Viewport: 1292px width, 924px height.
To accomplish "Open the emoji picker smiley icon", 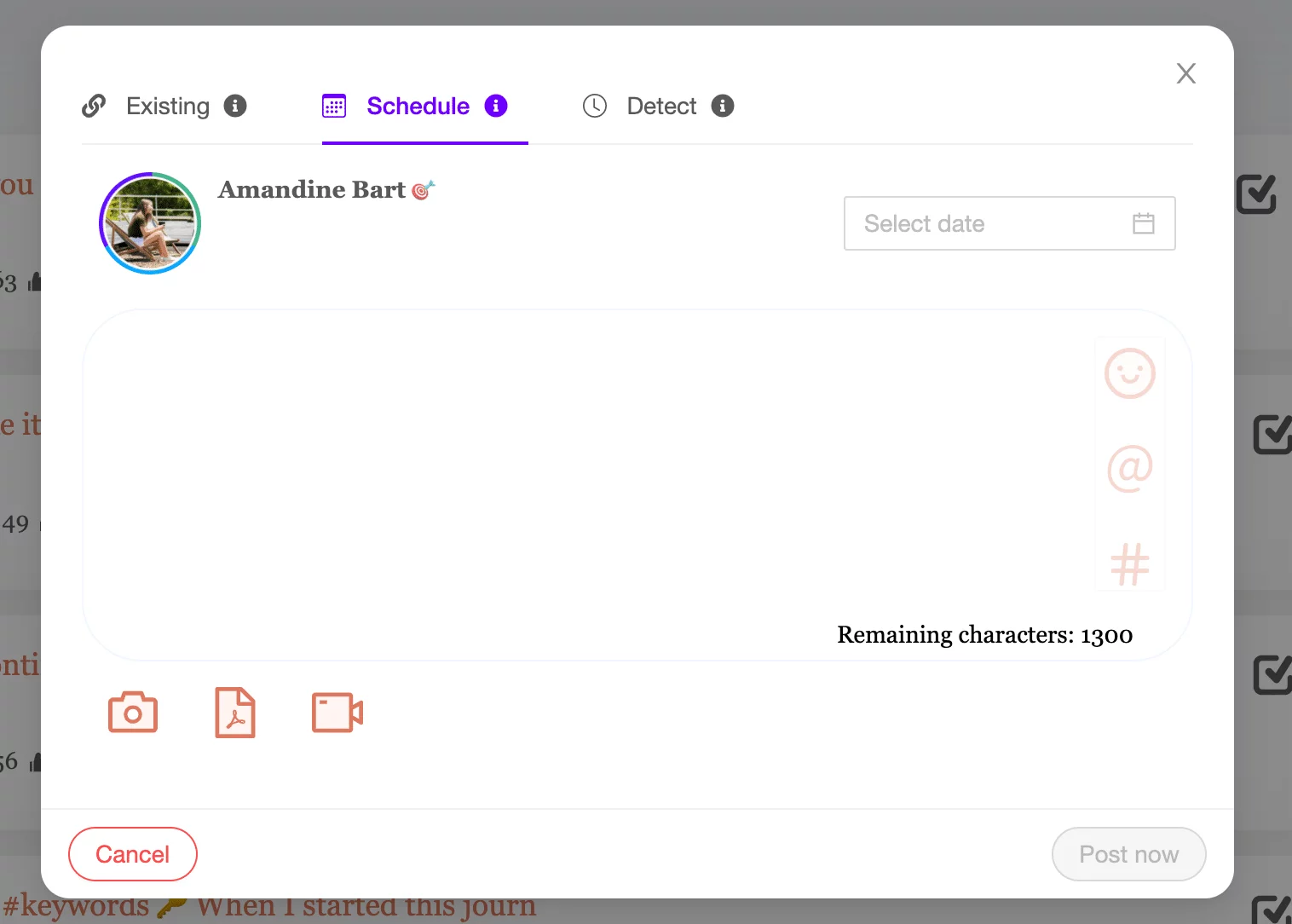I will pos(1129,373).
